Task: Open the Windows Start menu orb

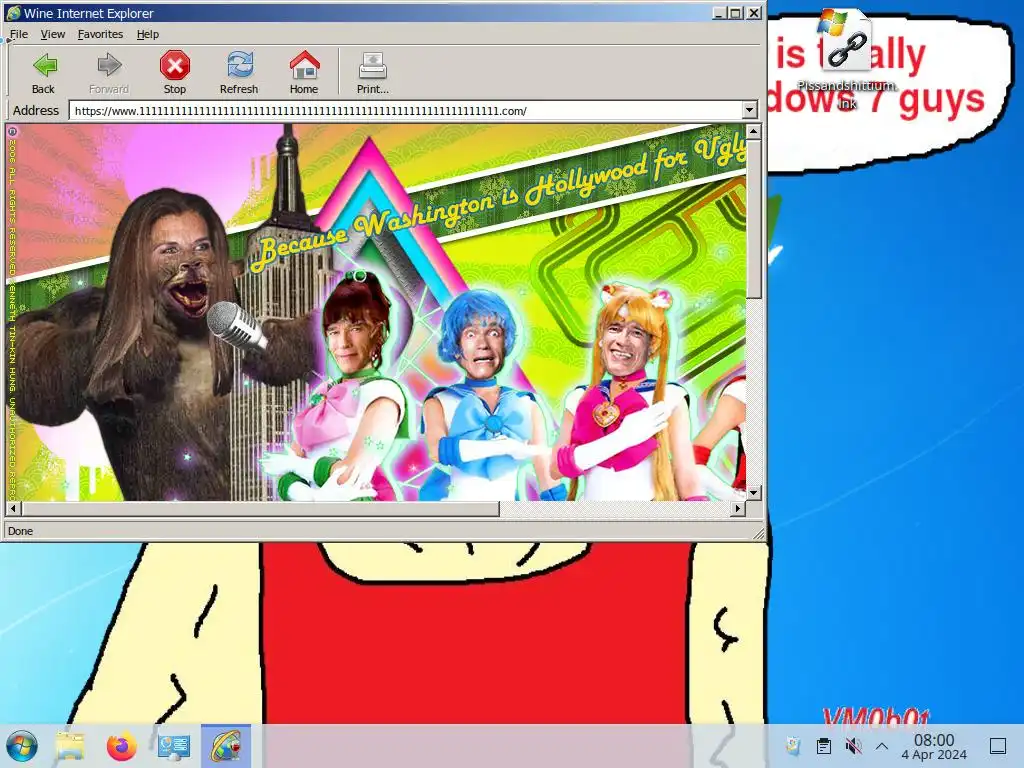Action: tap(22, 746)
